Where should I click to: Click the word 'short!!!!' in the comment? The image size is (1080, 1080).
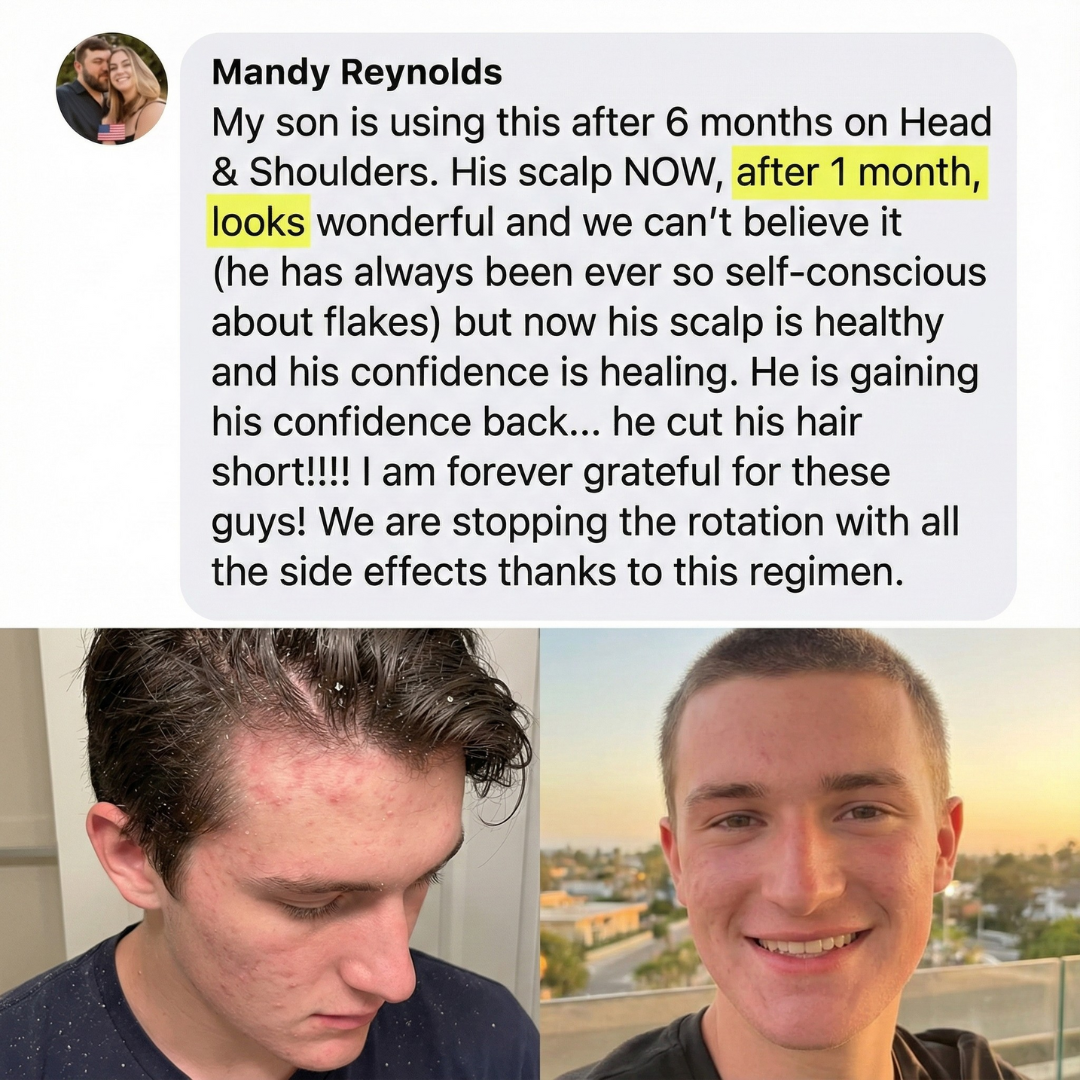coord(280,472)
